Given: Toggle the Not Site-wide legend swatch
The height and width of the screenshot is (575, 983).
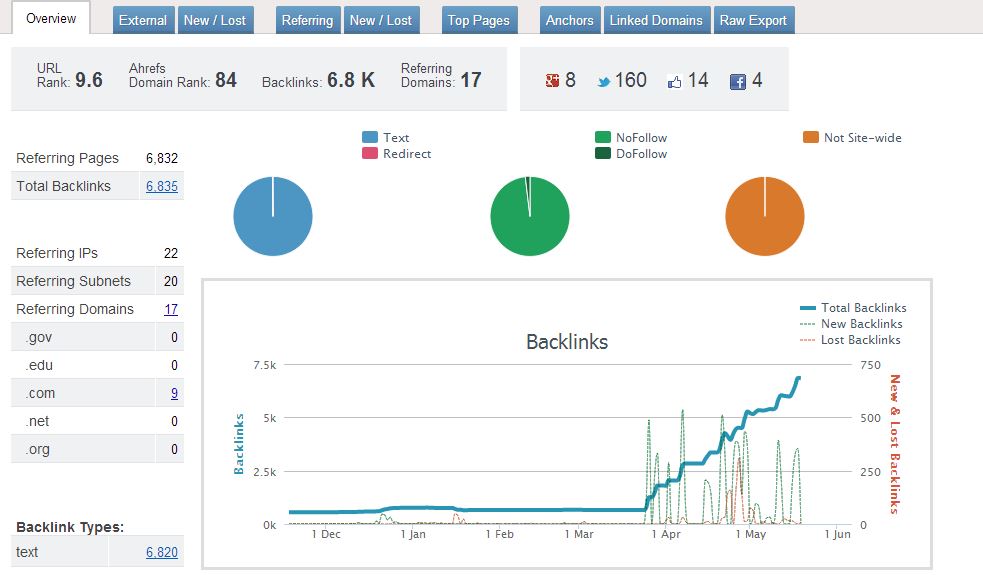Looking at the screenshot, I should click(x=811, y=137).
